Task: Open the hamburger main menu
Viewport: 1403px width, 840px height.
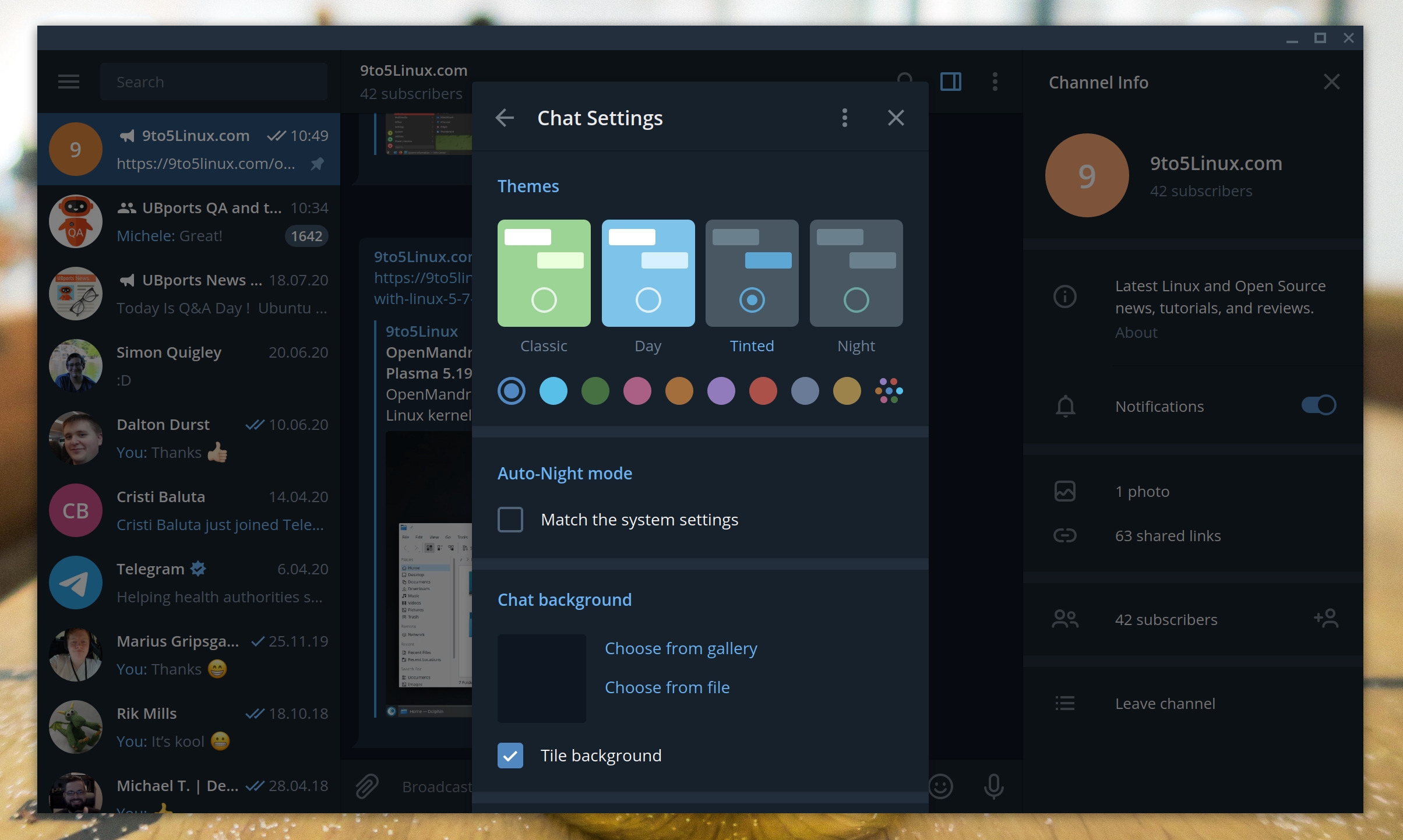Action: click(69, 82)
